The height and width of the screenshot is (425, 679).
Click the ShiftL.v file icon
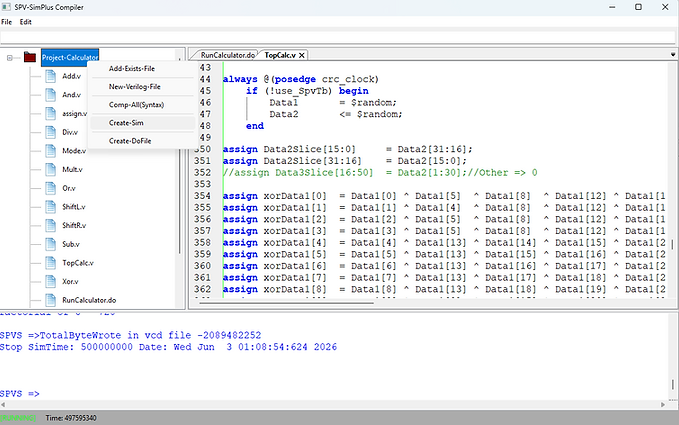[51, 207]
